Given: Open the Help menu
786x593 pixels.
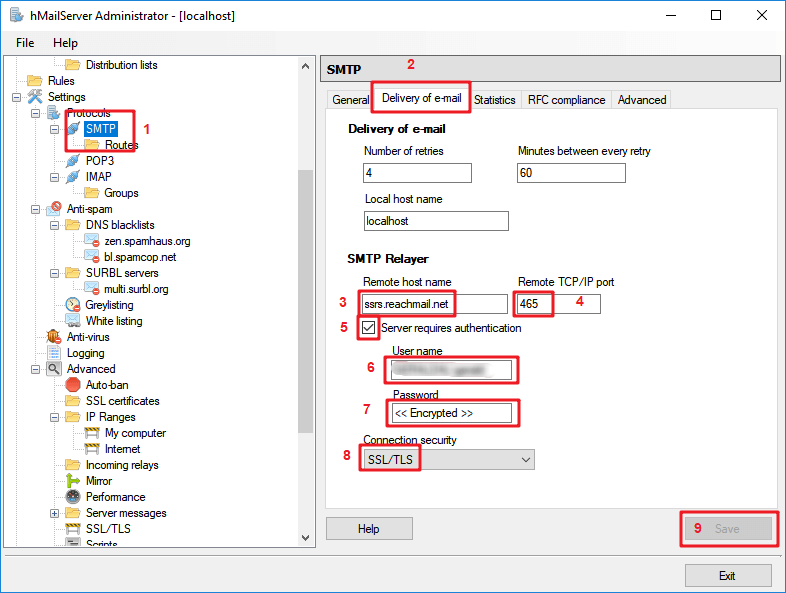Looking at the screenshot, I should pos(65,43).
